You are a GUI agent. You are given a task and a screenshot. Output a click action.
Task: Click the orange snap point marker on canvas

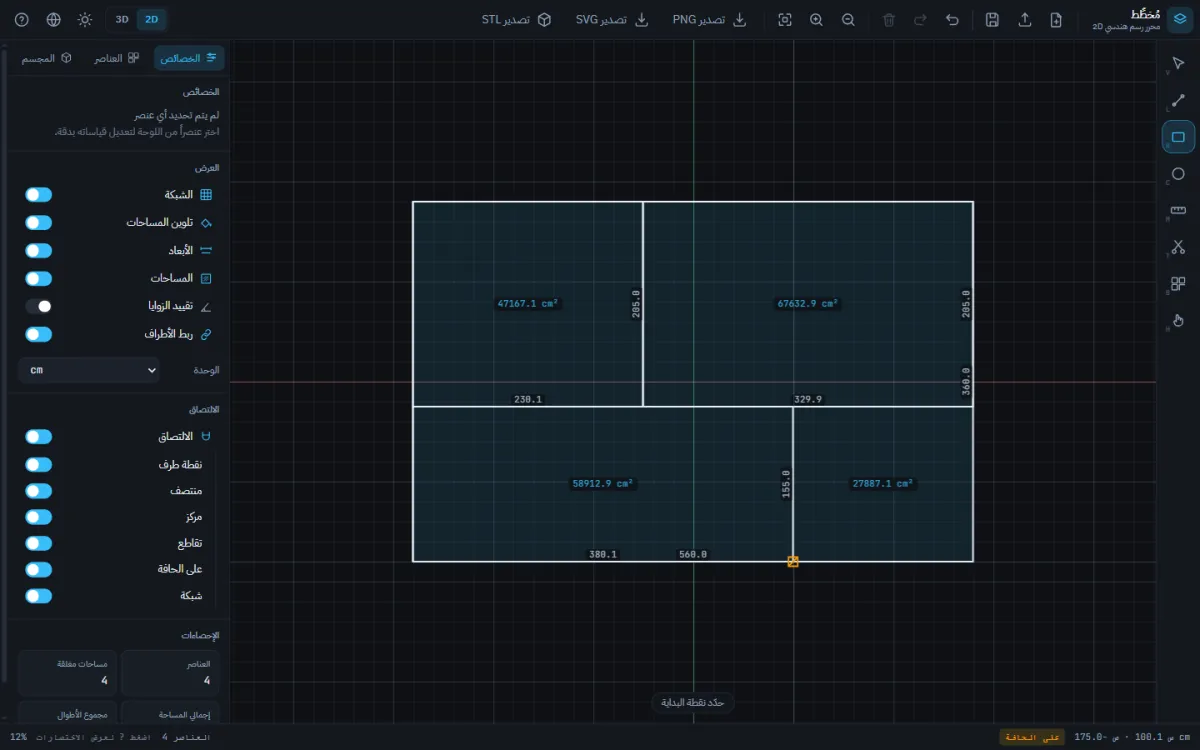[793, 562]
